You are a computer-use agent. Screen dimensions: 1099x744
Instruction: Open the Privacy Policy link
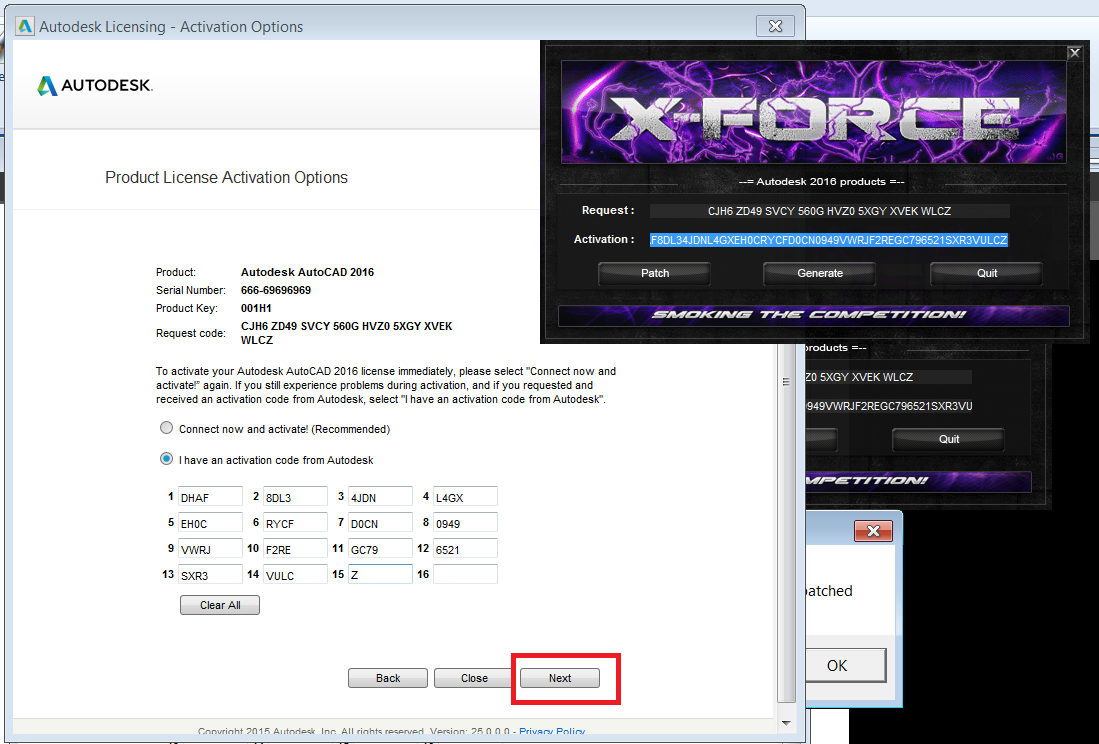[551, 731]
